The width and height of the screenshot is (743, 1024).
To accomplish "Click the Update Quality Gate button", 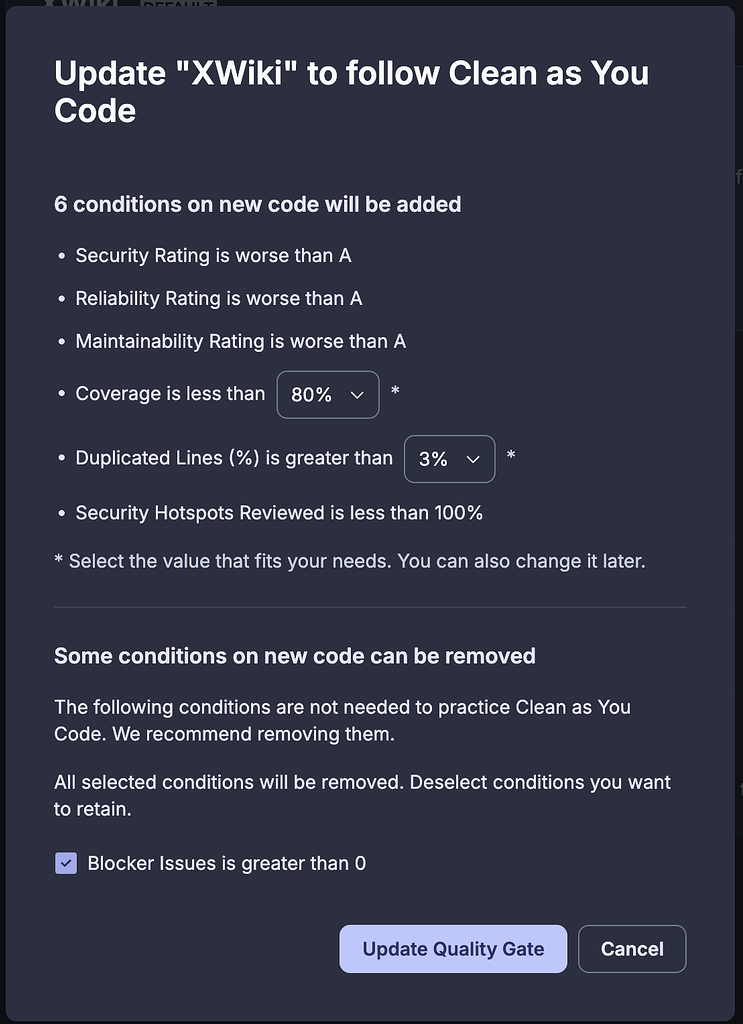I will pyautogui.click(x=453, y=949).
